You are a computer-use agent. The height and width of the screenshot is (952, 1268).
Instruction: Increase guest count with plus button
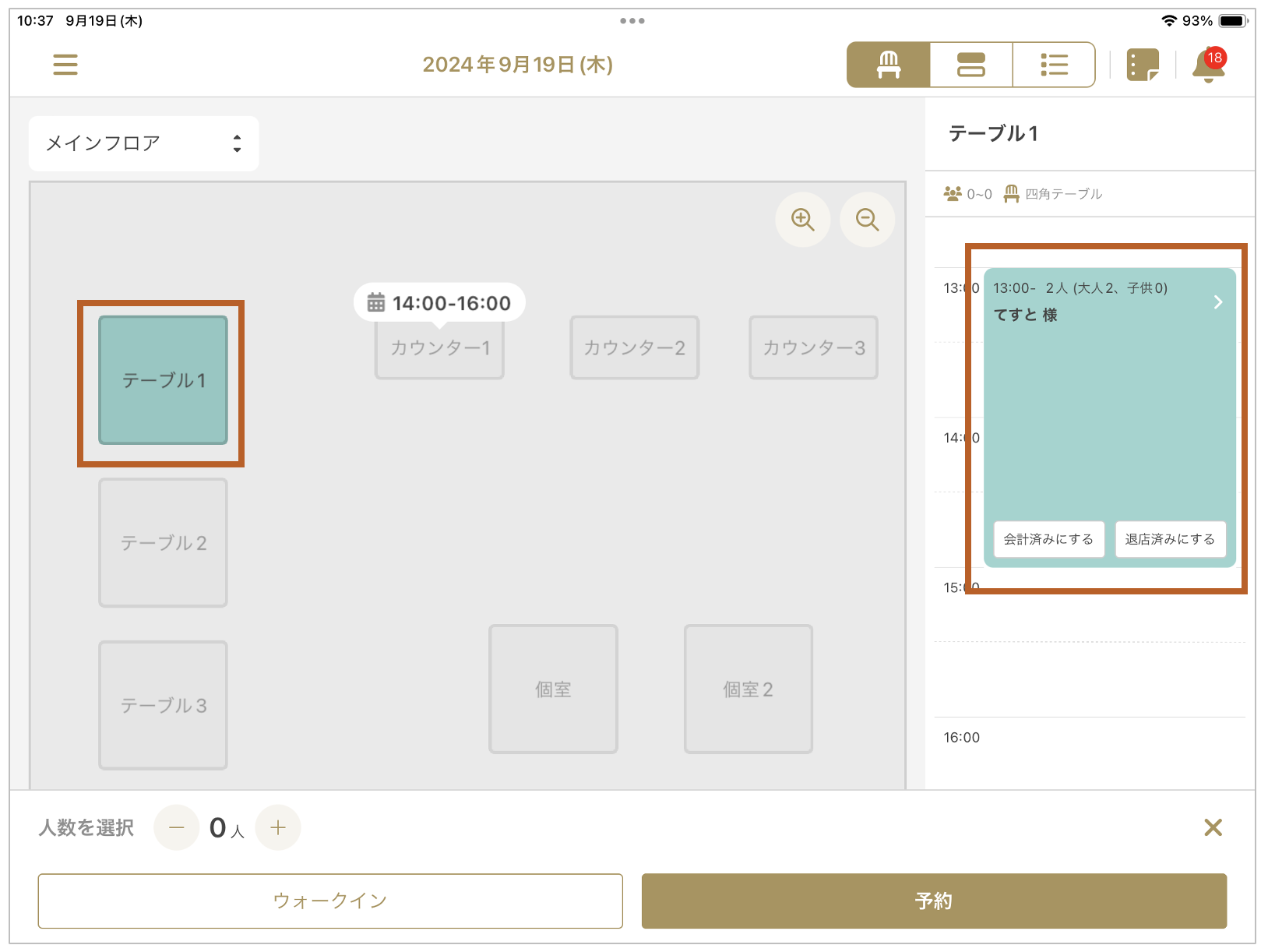278,827
